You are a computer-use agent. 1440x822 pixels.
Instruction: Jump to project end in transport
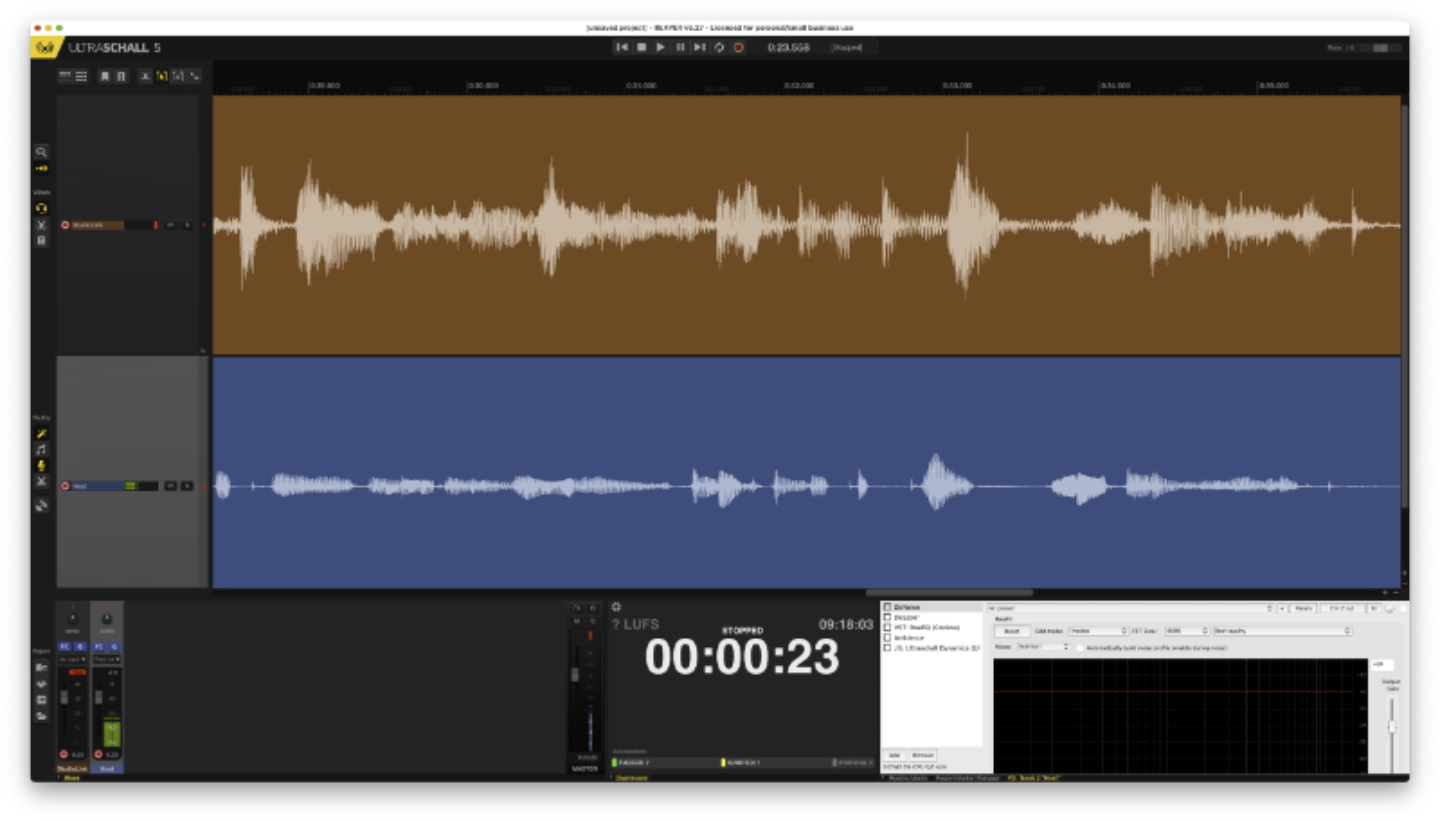pyautogui.click(x=699, y=47)
